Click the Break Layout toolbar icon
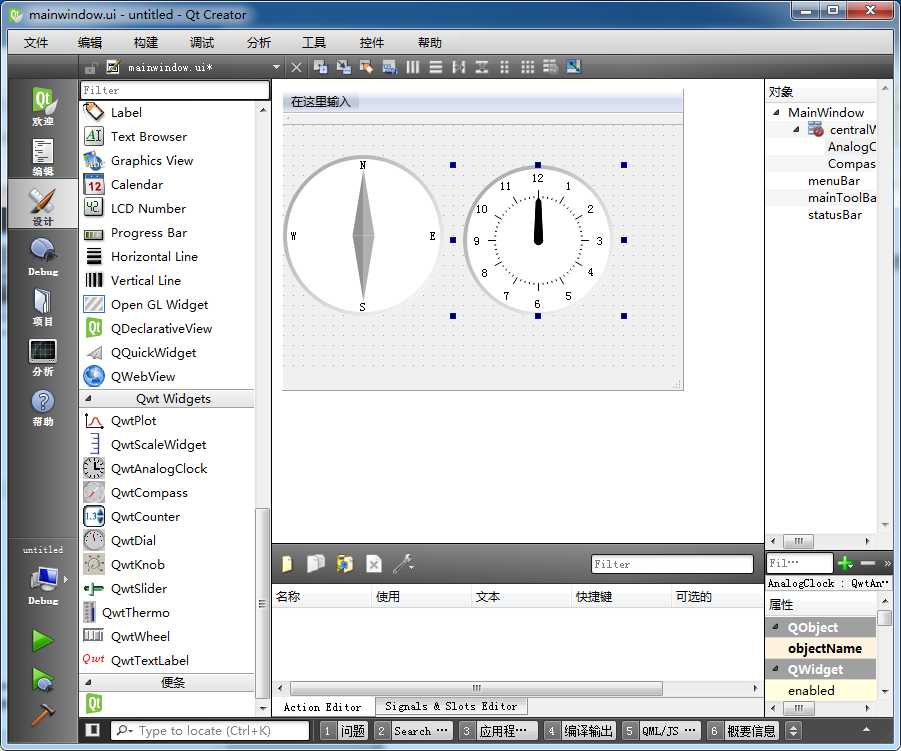This screenshot has width=901, height=751. pos(550,67)
